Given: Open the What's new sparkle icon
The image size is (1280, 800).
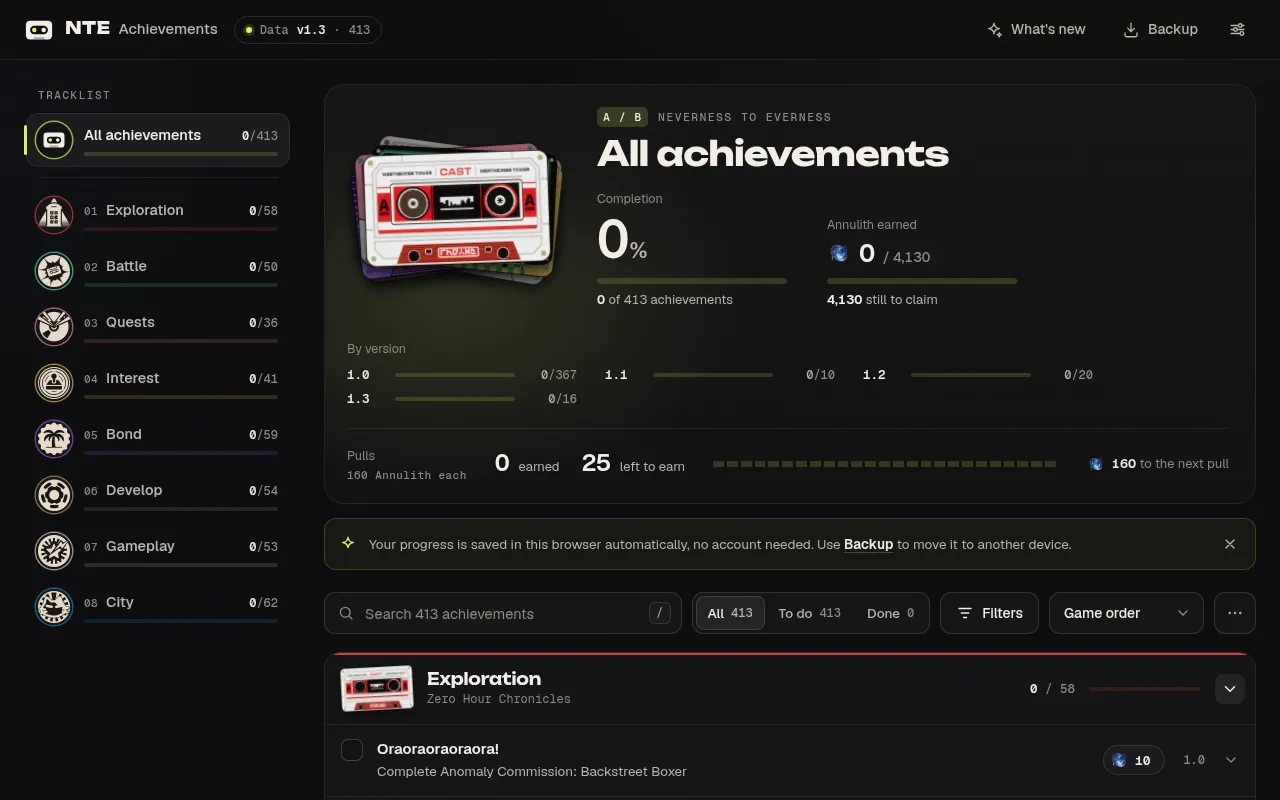Looking at the screenshot, I should (995, 30).
